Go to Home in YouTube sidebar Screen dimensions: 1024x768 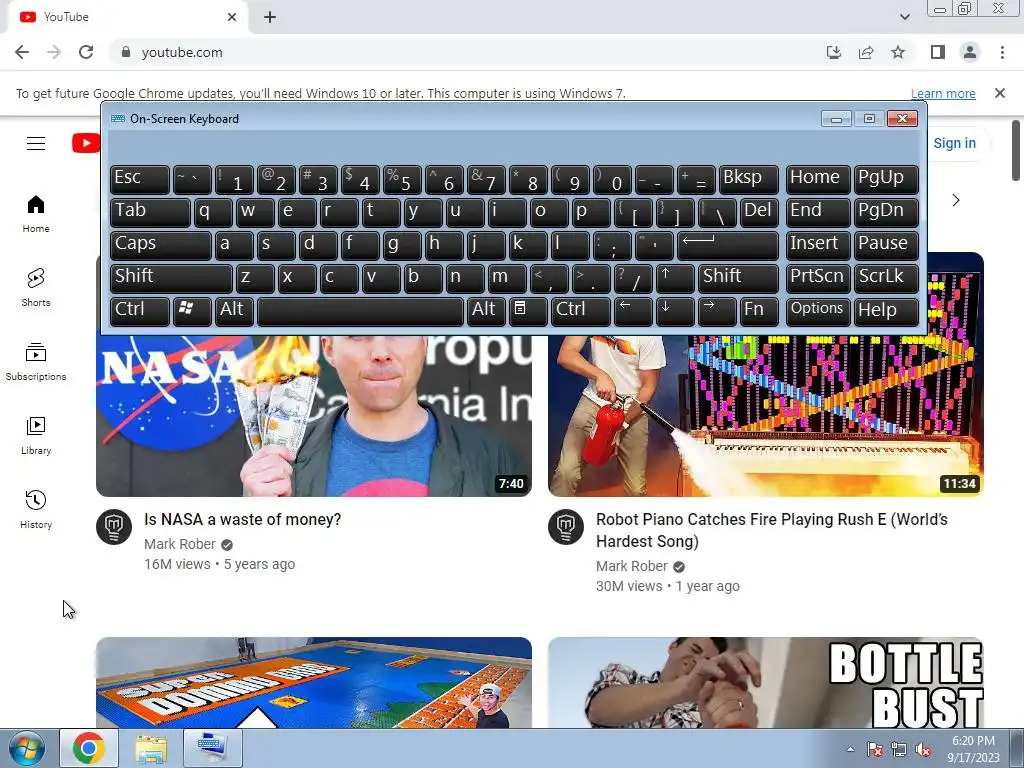(x=36, y=214)
